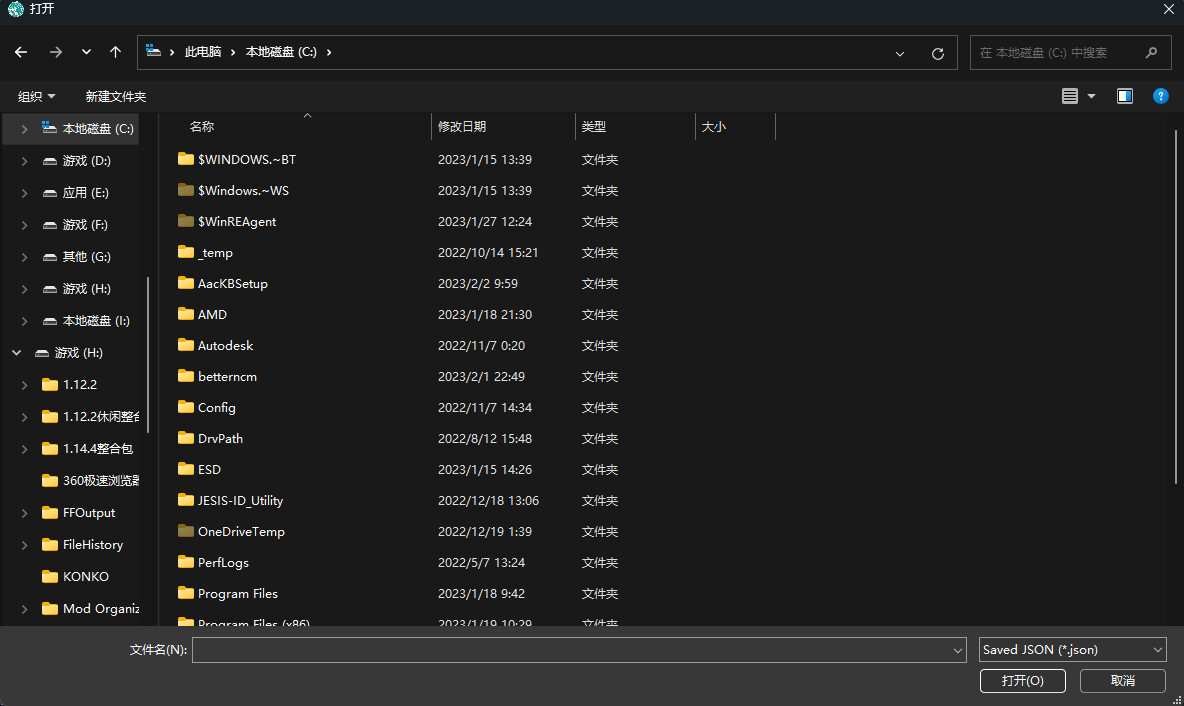The width and height of the screenshot is (1184, 706).
Task: Select the $WinREAgent folder icon
Action: [186, 220]
